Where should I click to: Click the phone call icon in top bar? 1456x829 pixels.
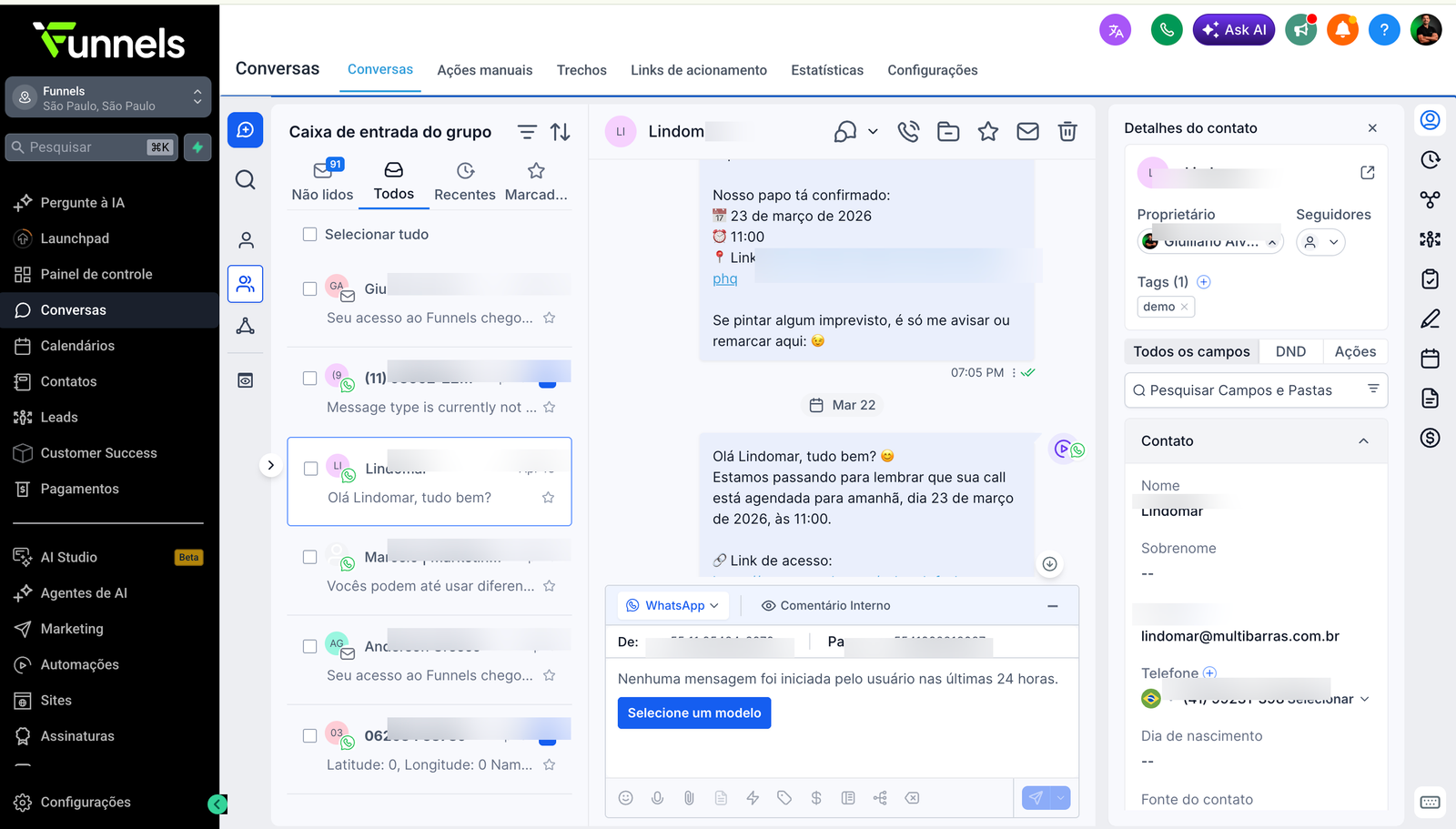(x=1166, y=30)
